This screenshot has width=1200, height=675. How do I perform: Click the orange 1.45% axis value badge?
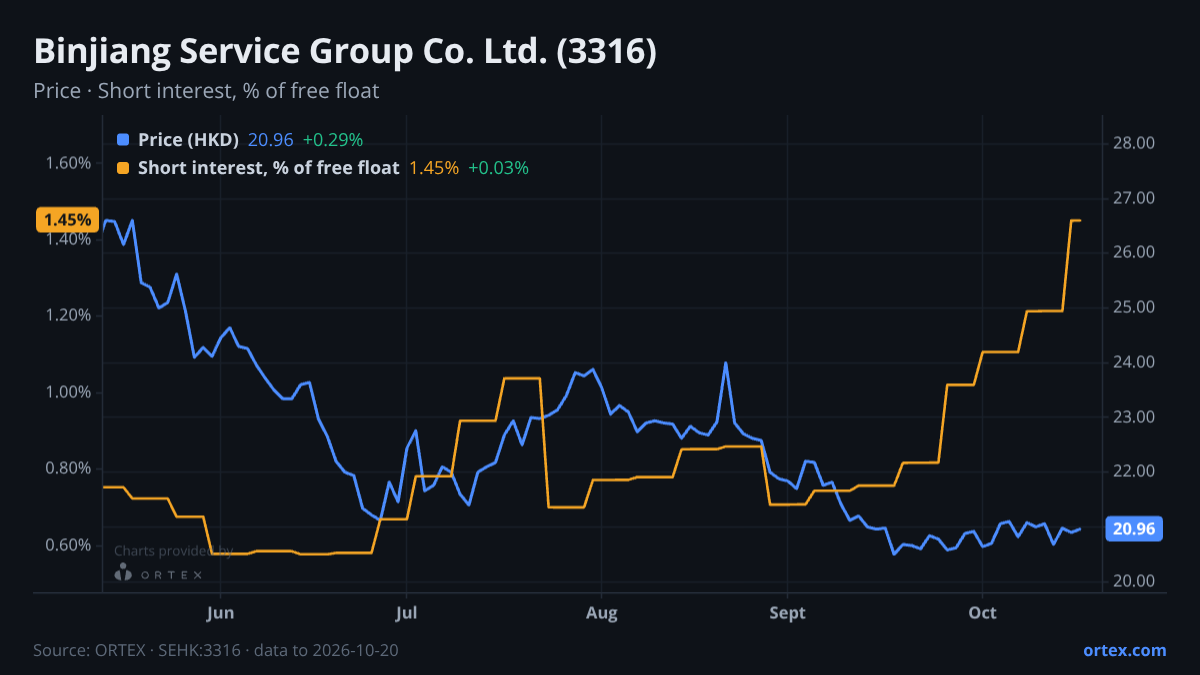coord(68,220)
